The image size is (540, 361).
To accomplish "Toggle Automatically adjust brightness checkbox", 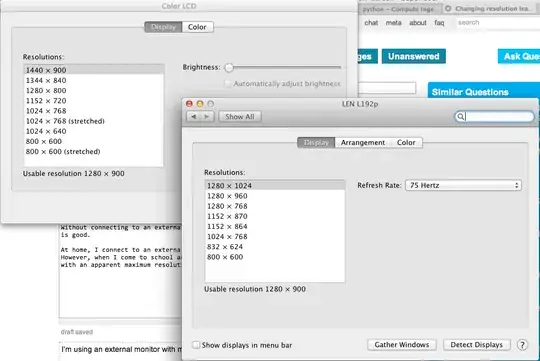I will point(227,84).
